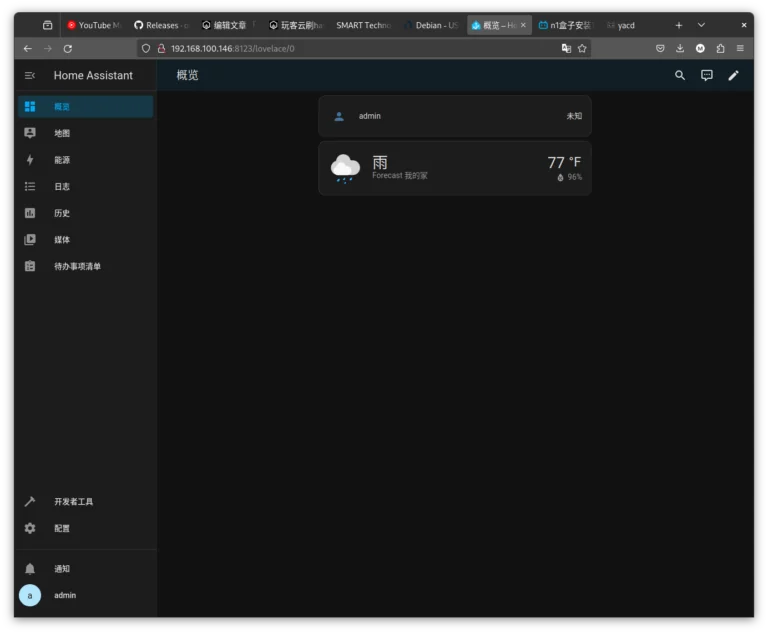This screenshot has height=633, width=768.
Task: Go forward in browser history
Action: [x=48, y=49]
